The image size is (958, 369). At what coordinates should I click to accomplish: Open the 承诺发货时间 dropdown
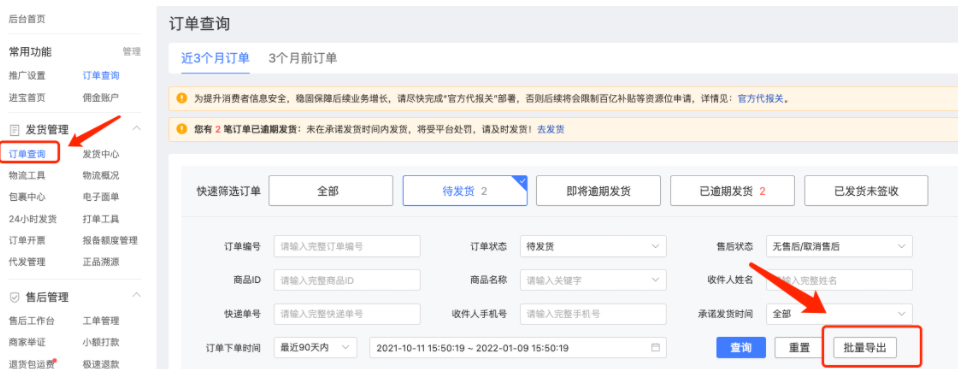tap(839, 313)
